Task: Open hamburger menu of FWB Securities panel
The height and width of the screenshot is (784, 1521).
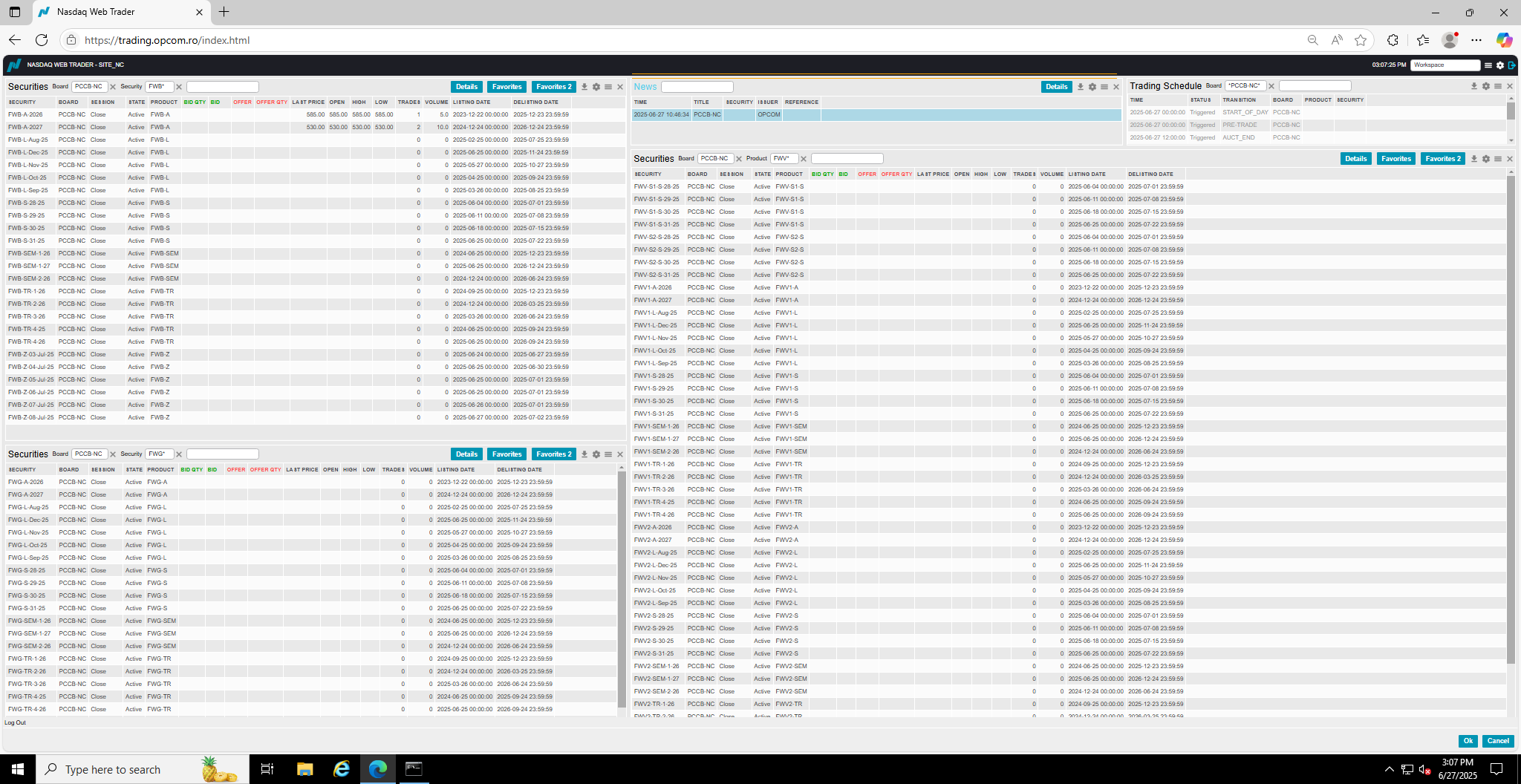Action: tap(608, 87)
